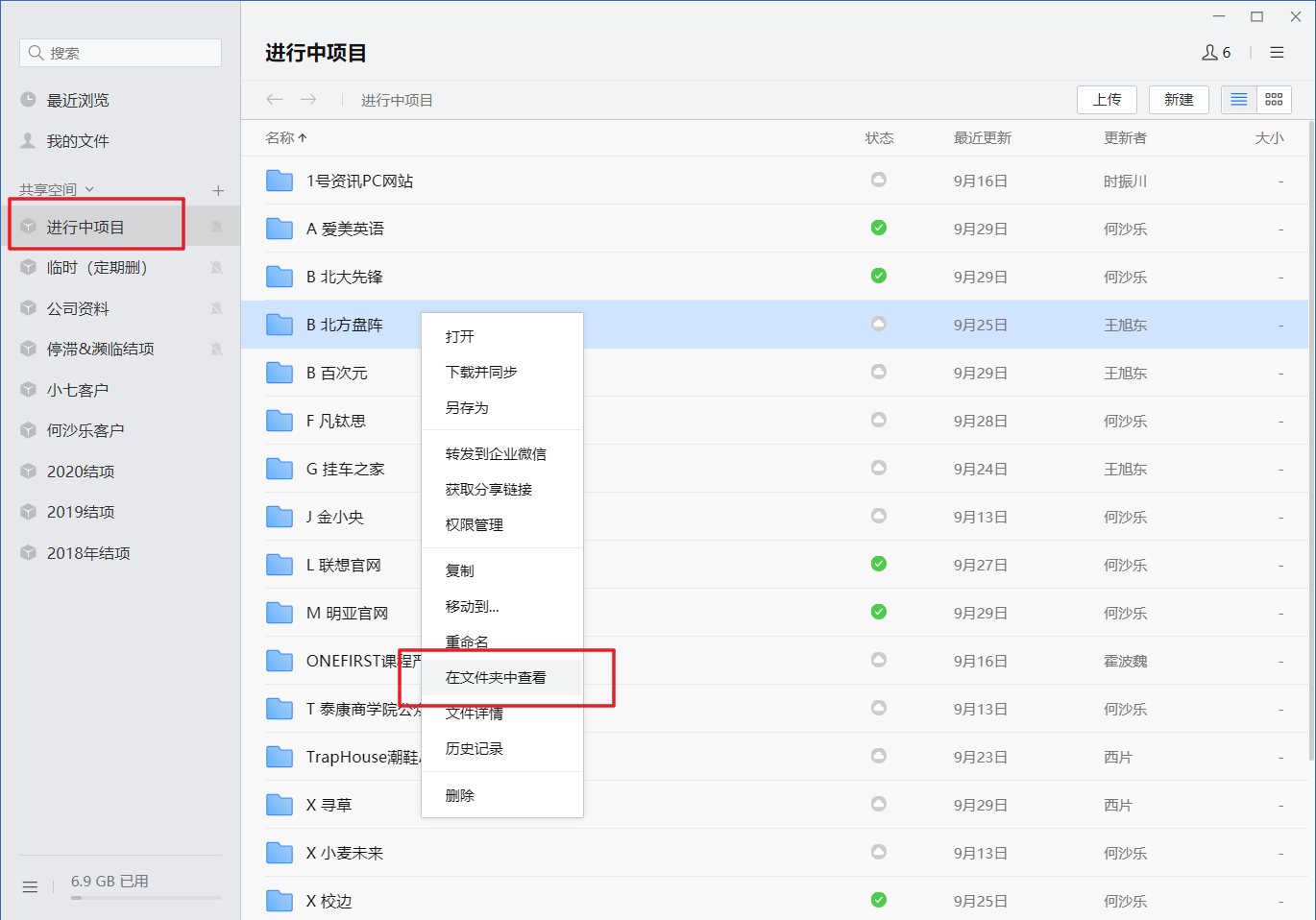Choose 下载并同步 from context menu
Image resolution: width=1316 pixels, height=920 pixels.
coord(502,372)
